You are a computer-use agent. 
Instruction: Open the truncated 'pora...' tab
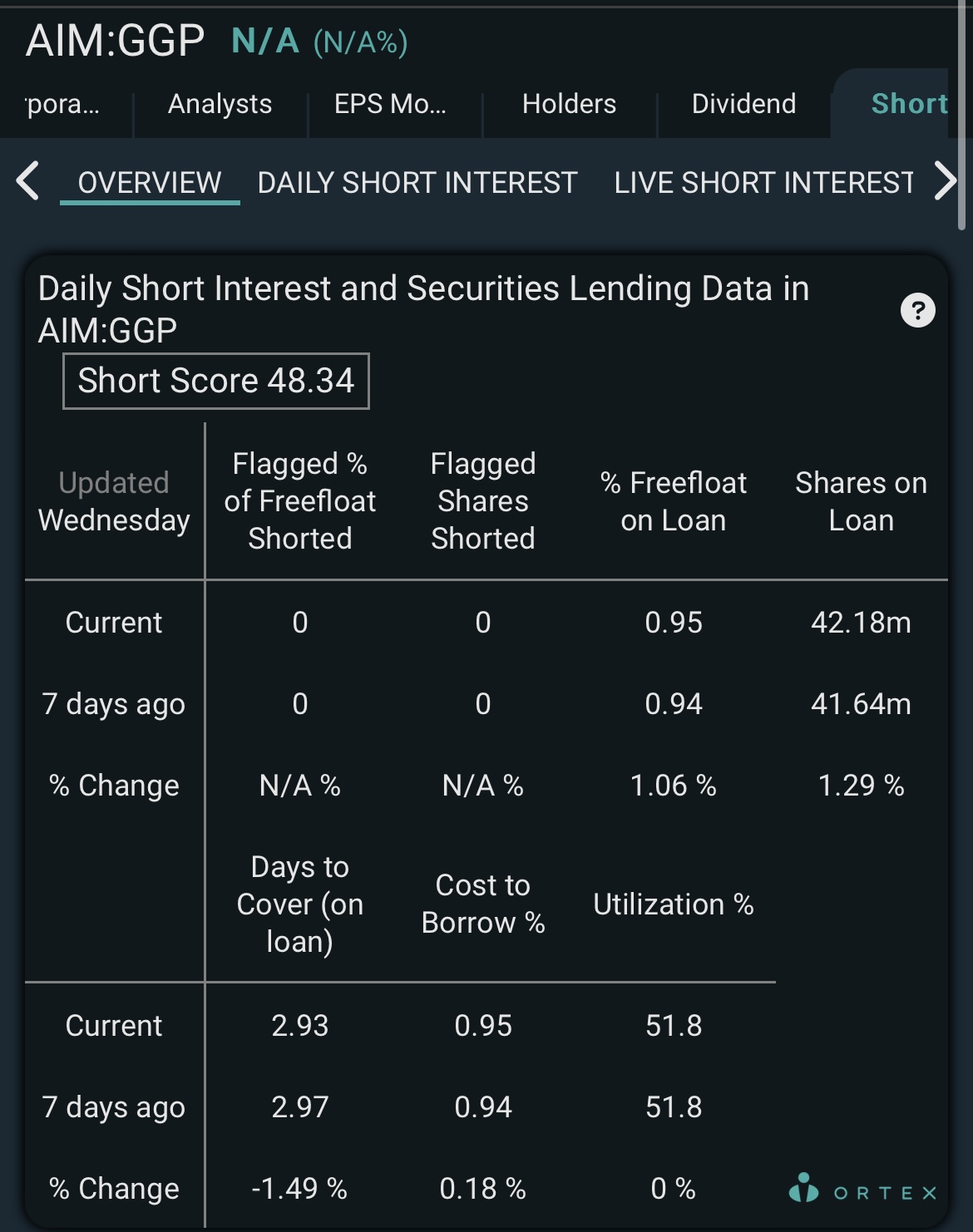62,104
